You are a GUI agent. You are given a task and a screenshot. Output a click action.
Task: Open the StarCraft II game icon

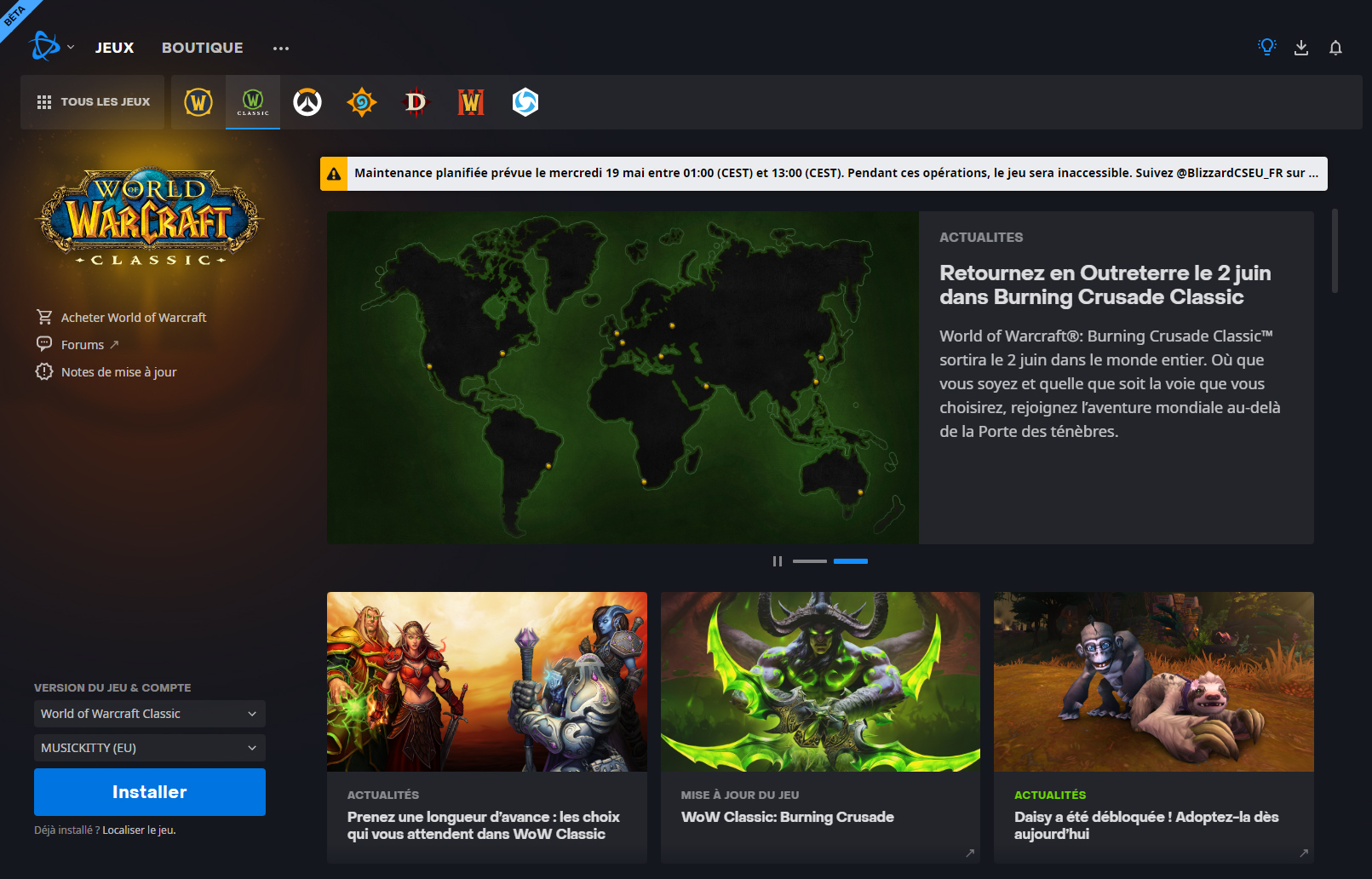point(525,102)
